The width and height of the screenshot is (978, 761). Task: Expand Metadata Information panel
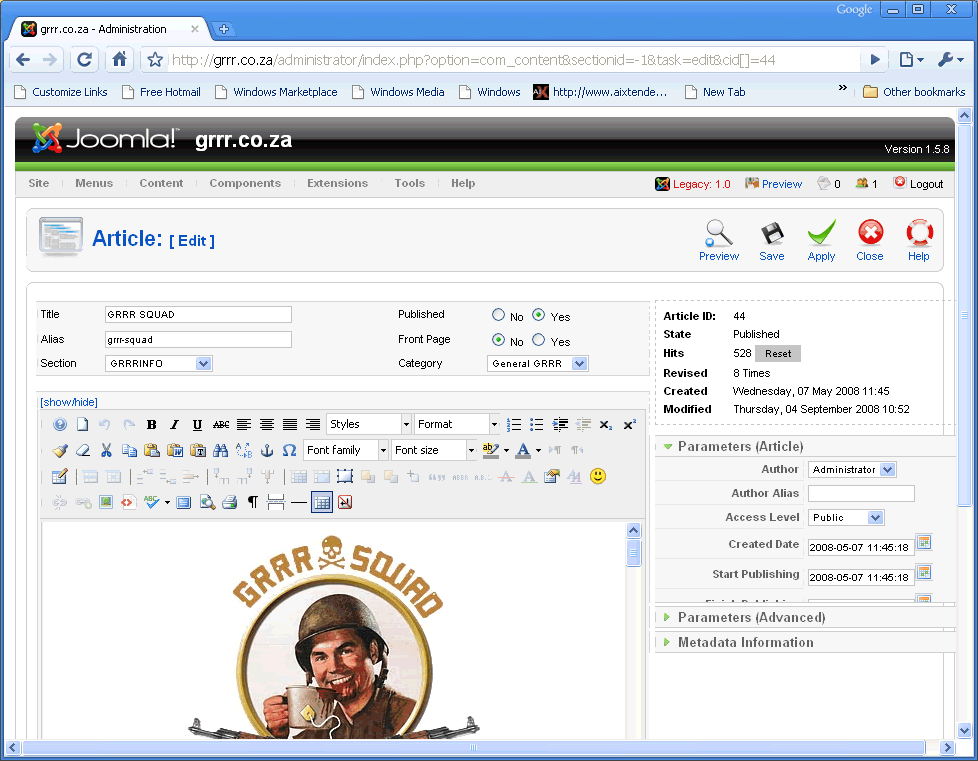point(745,642)
